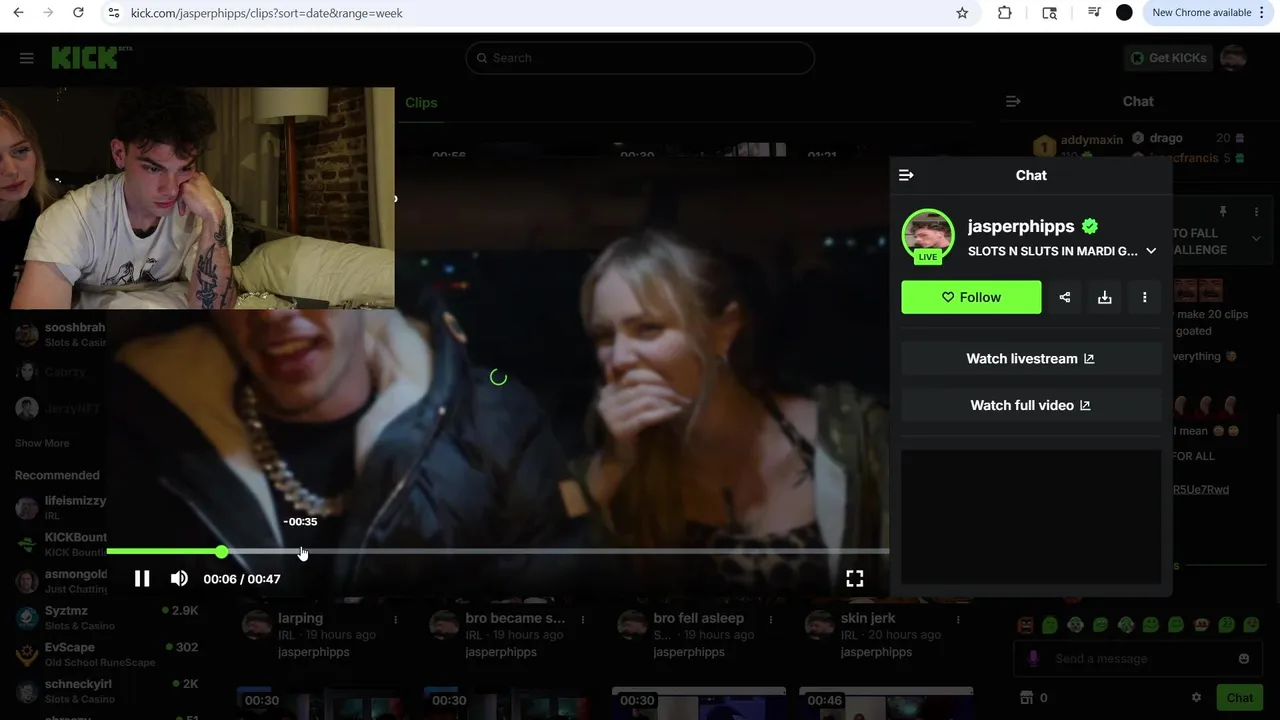Open addymaxin top gifter entry
This screenshot has height=720, width=1280.
coord(1078,146)
